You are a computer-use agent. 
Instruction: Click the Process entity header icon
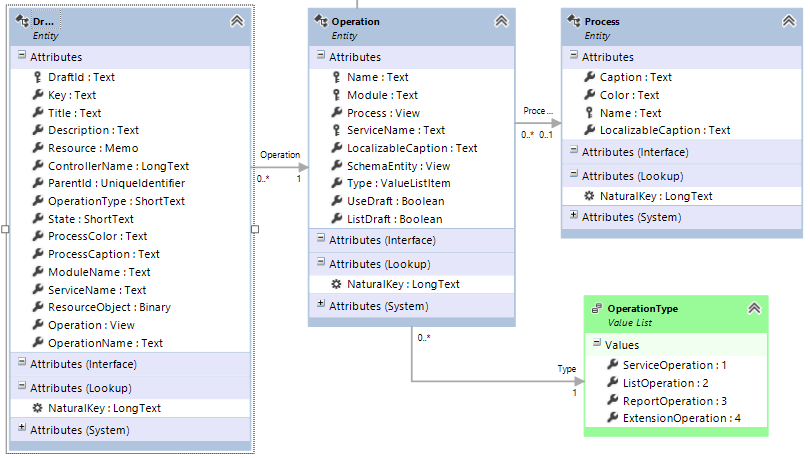tap(573, 21)
